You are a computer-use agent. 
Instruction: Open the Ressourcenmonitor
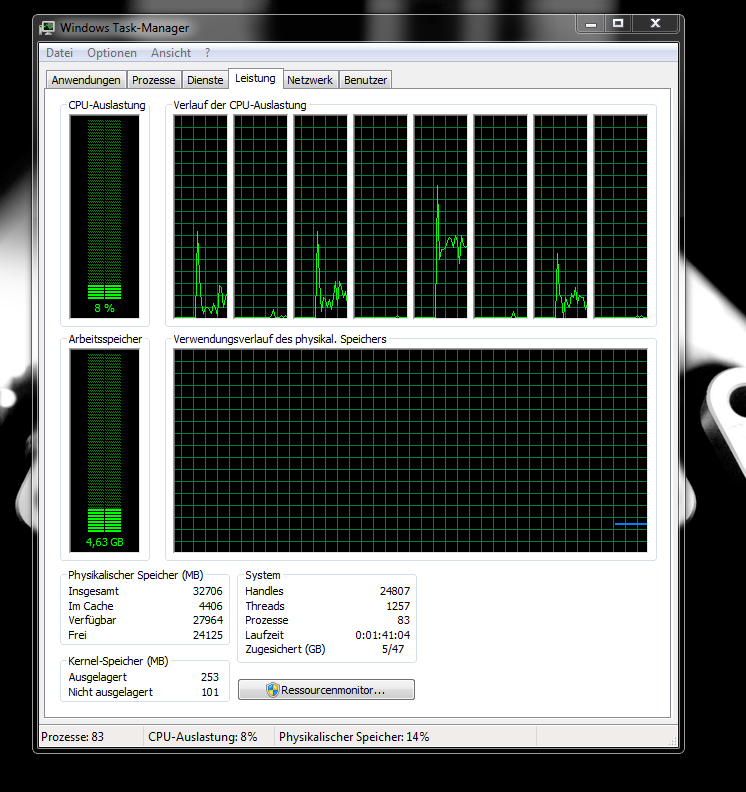(x=326, y=690)
